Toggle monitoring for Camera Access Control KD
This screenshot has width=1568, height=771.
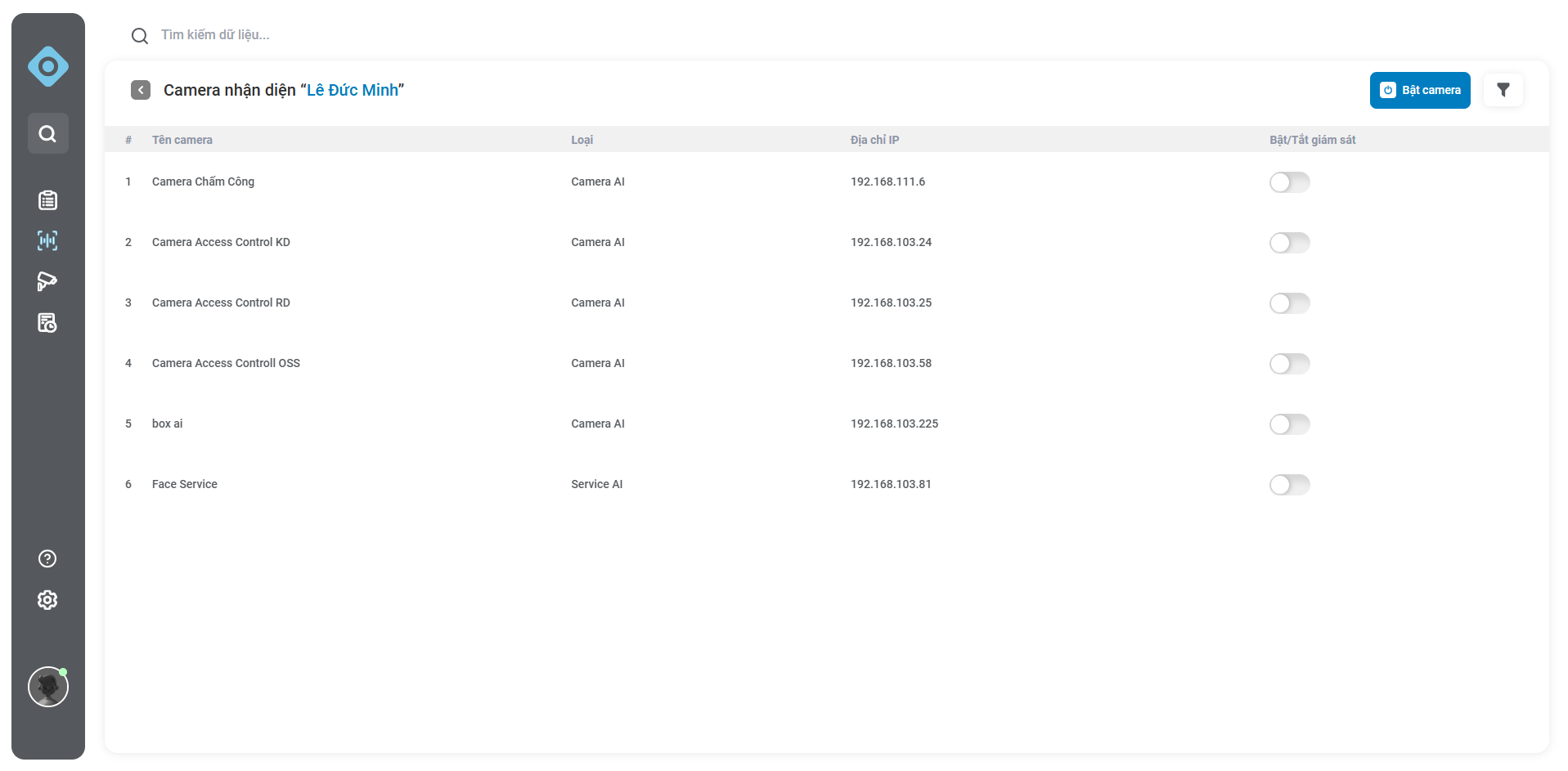pos(1290,243)
